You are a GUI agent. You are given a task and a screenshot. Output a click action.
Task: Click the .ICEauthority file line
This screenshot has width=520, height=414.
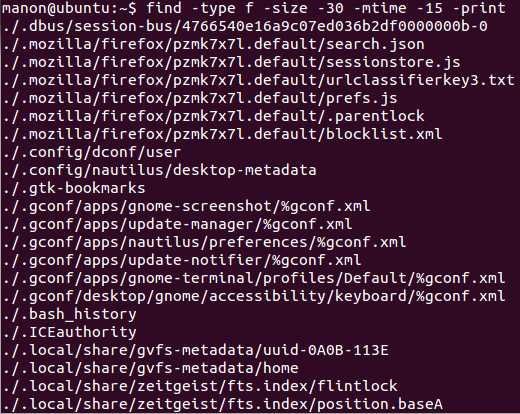tap(70, 332)
